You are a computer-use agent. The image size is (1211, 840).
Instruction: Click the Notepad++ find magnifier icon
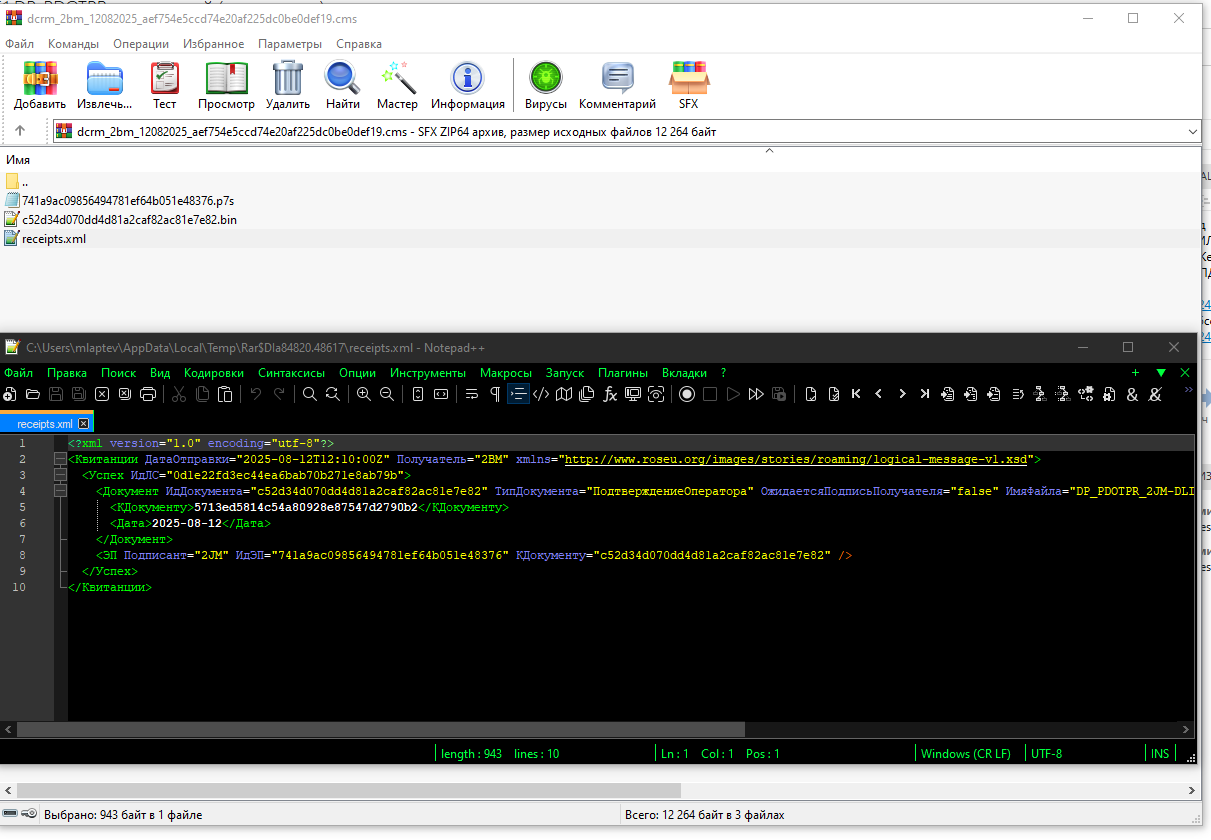tap(310, 394)
